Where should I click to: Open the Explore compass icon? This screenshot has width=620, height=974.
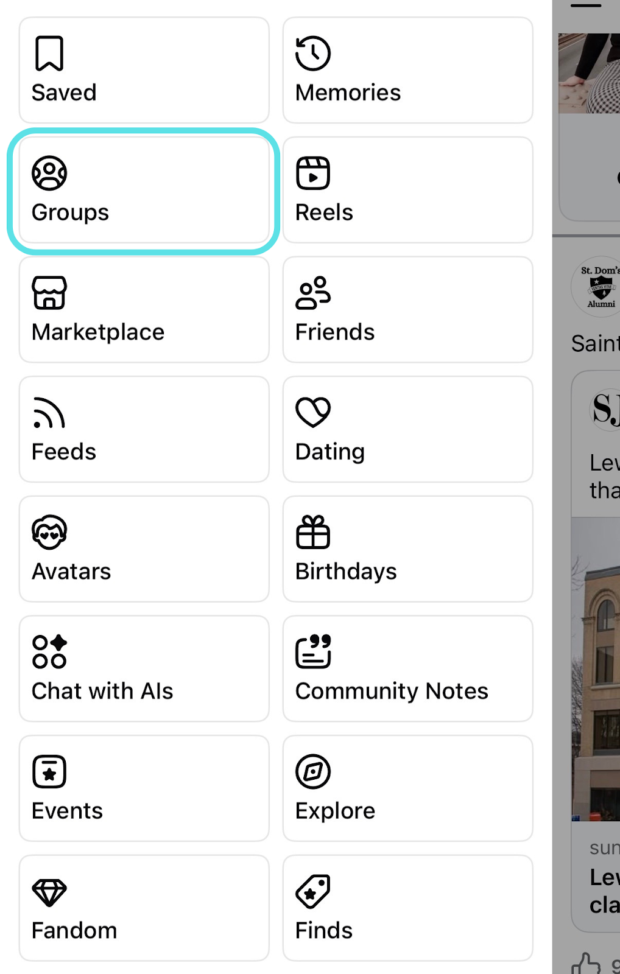313,772
